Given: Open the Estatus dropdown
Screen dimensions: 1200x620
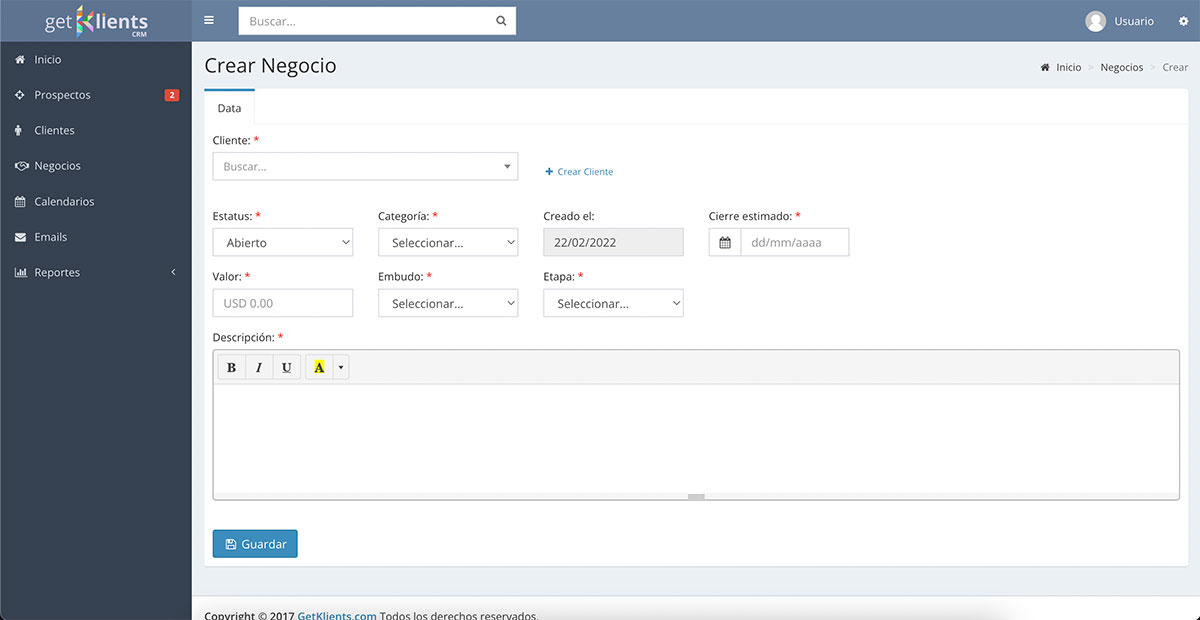Looking at the screenshot, I should pyautogui.click(x=283, y=243).
